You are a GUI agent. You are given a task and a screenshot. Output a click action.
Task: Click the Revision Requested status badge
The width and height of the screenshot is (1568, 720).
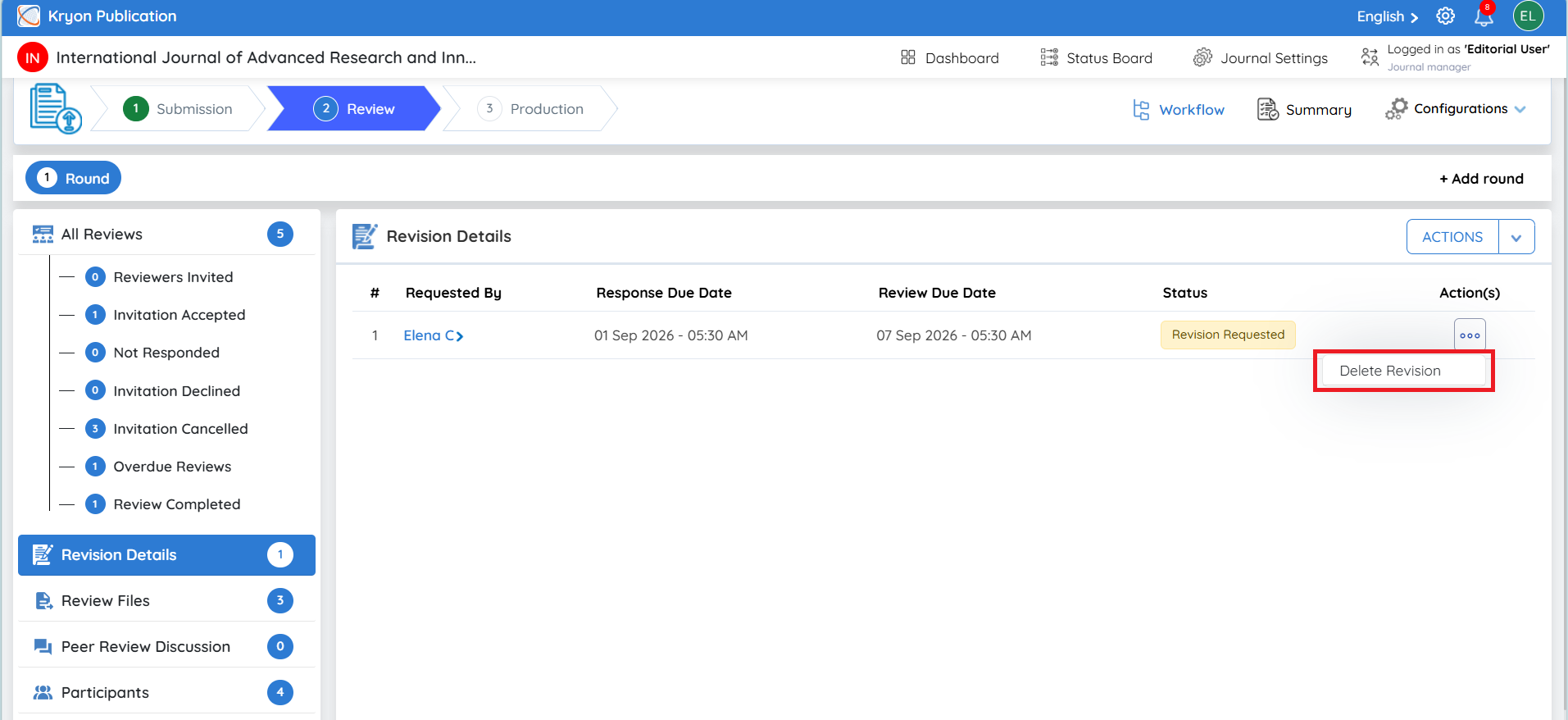tap(1228, 335)
